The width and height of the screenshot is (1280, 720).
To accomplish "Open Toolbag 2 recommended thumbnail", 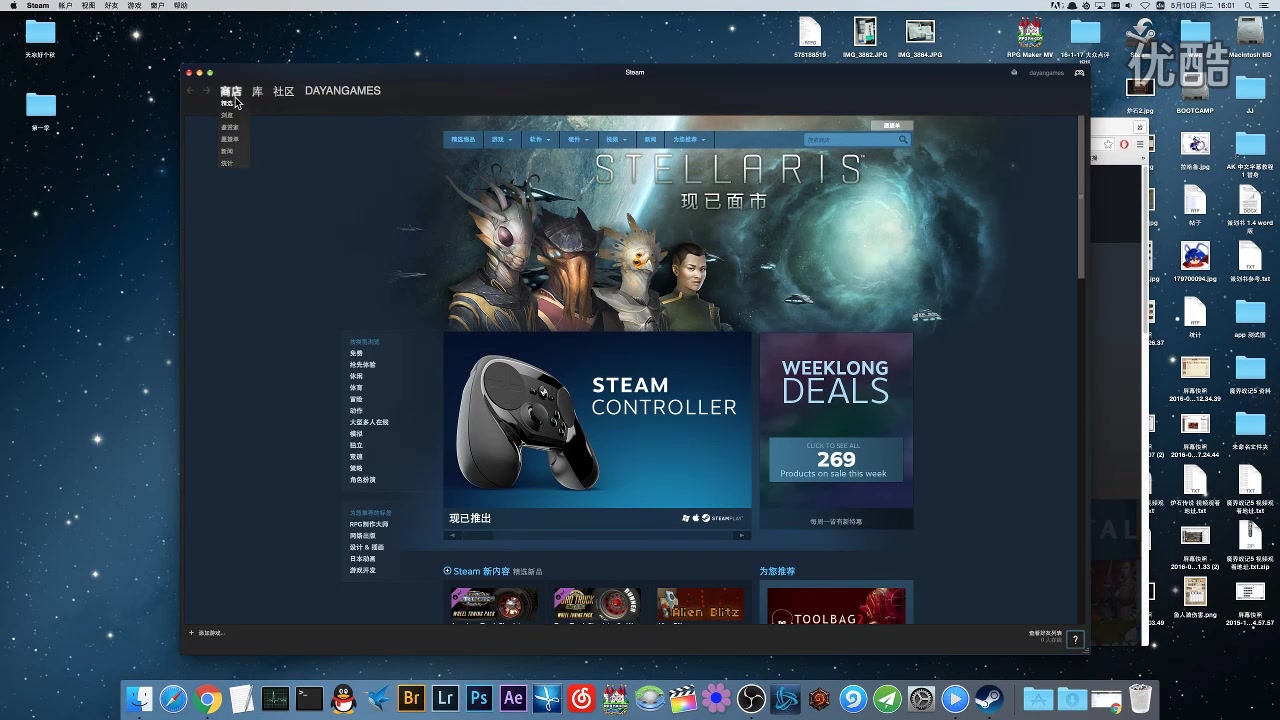I will [x=836, y=606].
